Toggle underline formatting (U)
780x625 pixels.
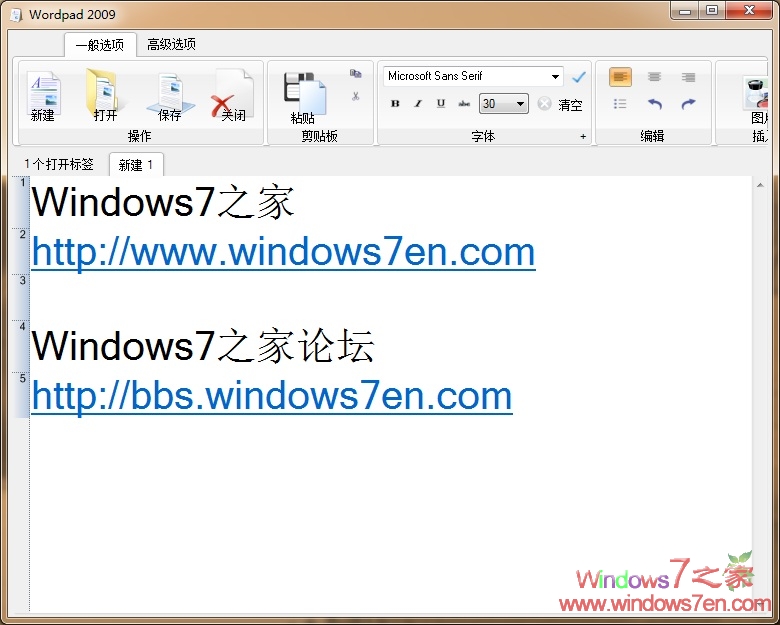[x=441, y=104]
